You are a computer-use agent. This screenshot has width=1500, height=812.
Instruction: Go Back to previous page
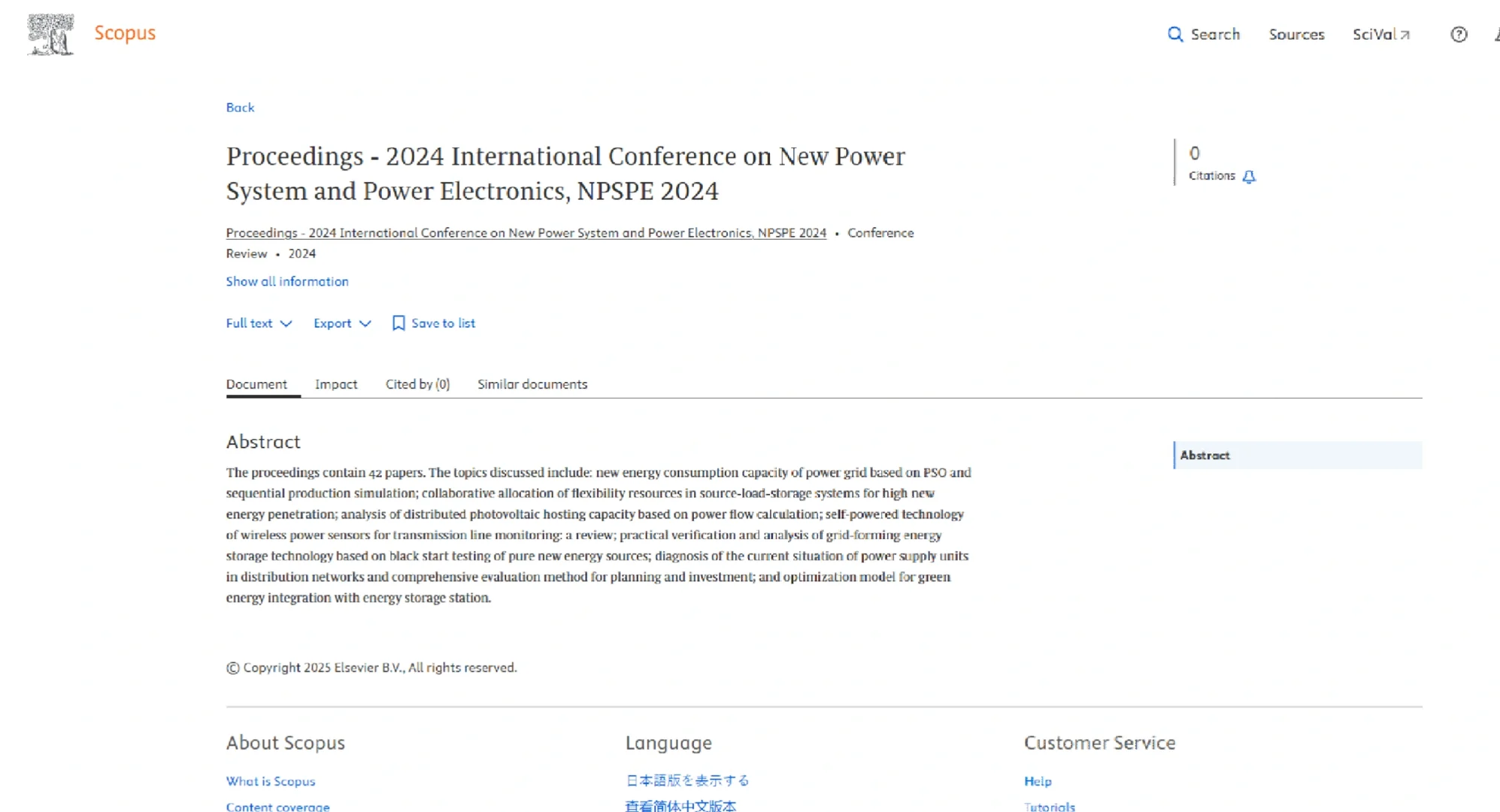[240, 108]
